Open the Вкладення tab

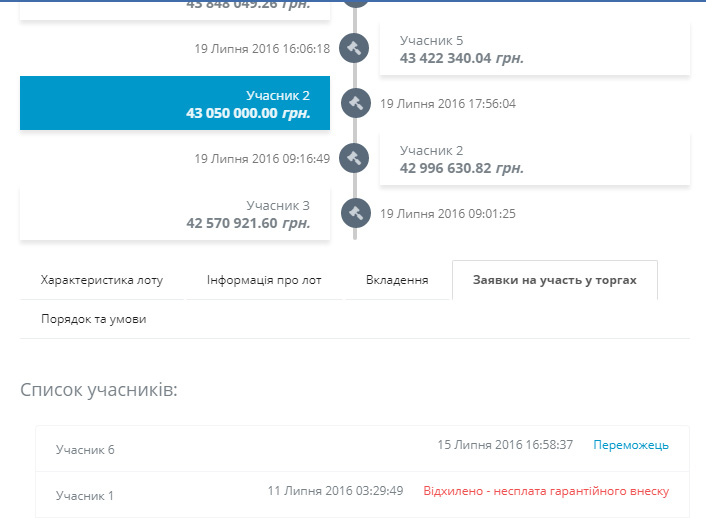coord(397,280)
